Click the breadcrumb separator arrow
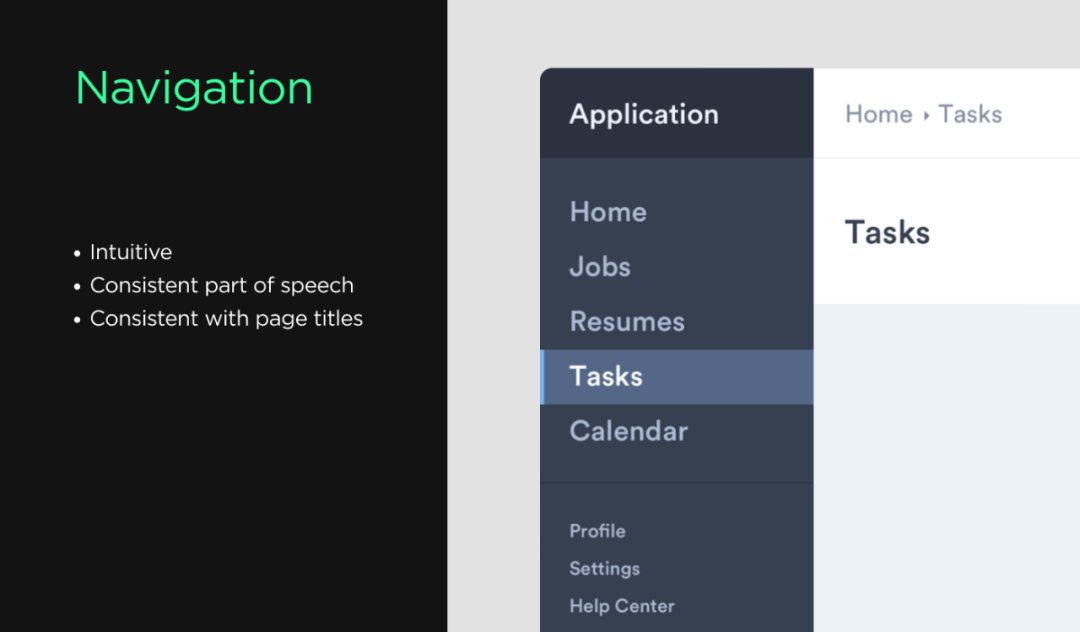This screenshot has width=1080, height=632. pyautogui.click(x=926, y=115)
